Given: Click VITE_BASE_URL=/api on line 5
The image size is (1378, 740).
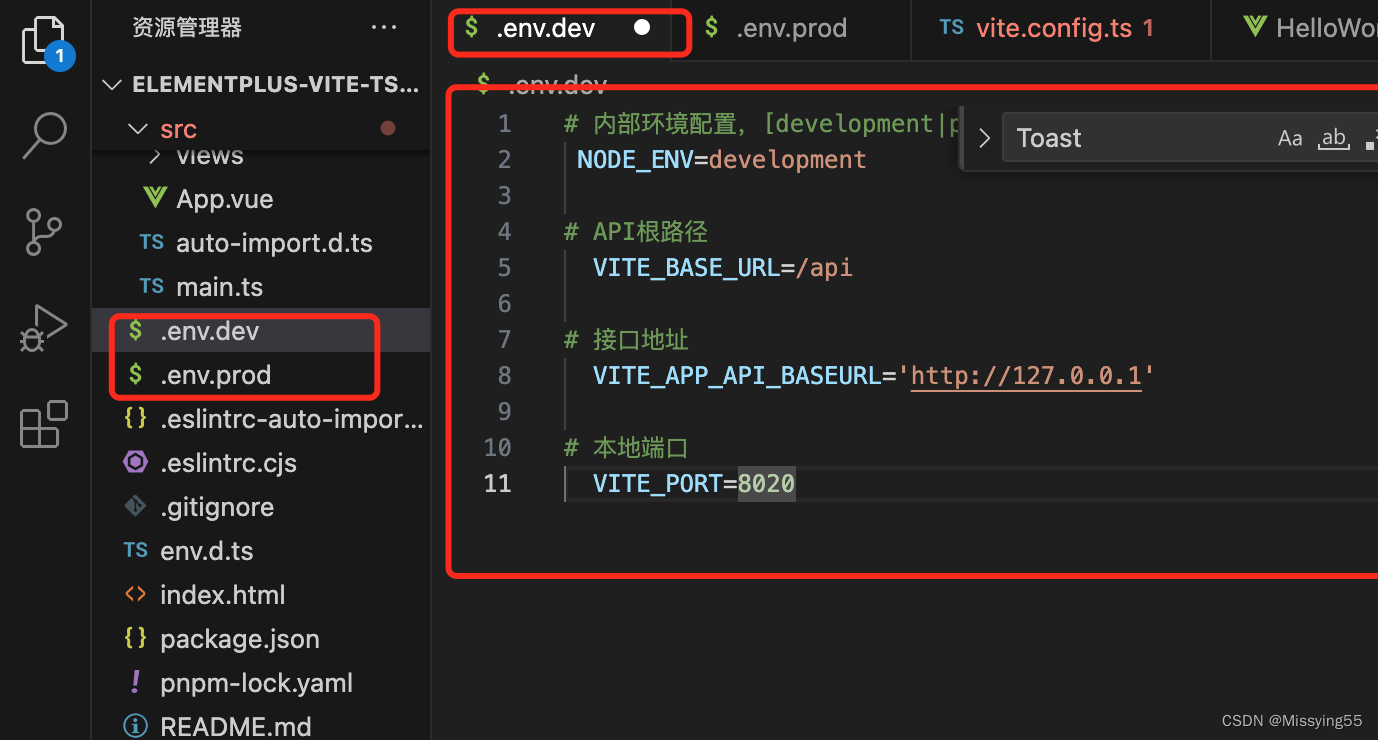Looking at the screenshot, I should pyautogui.click(x=722, y=268).
